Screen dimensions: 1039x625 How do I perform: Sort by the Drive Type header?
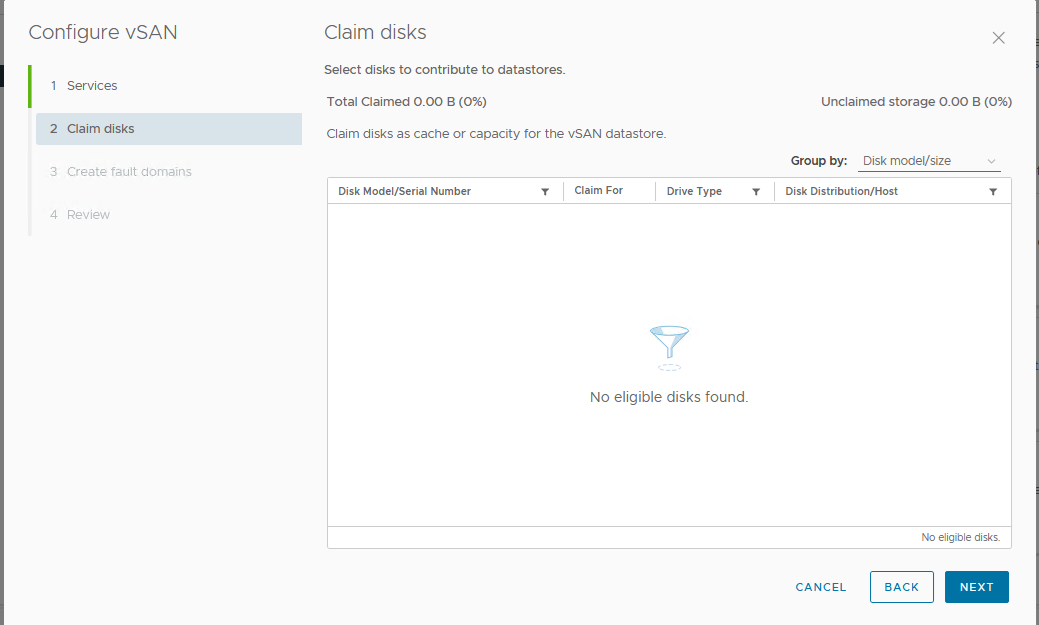click(694, 191)
